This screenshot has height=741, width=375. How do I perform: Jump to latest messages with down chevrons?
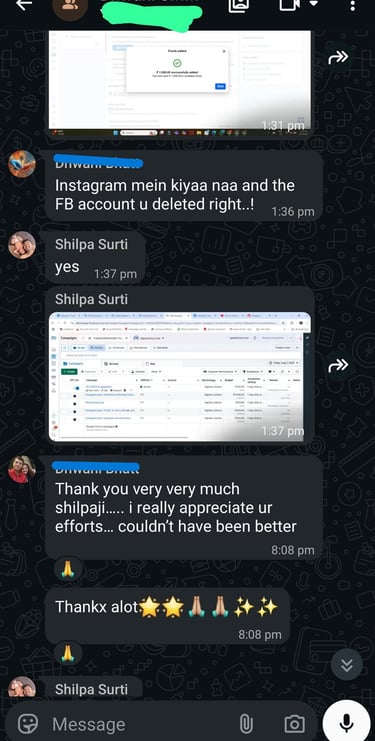tap(347, 664)
